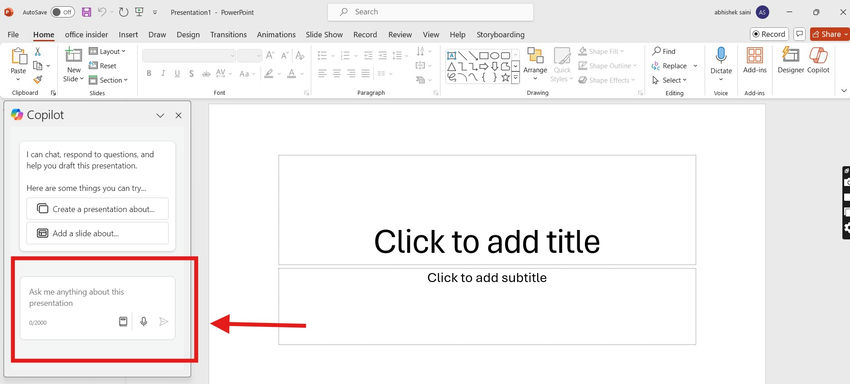Start slideshow from beginning icon in title bar
Screen dimensions: 850x384
coord(139,12)
